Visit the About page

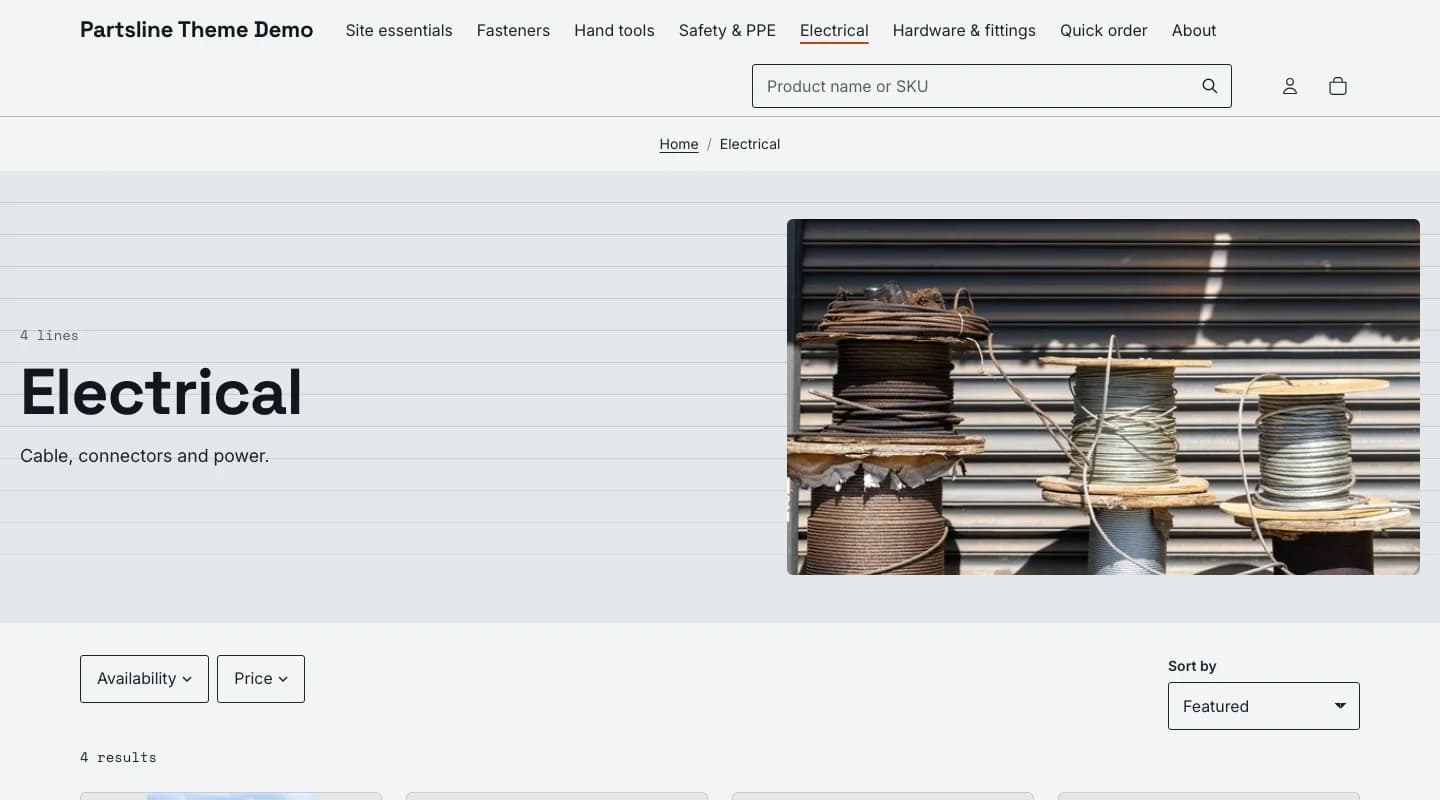1194,31
